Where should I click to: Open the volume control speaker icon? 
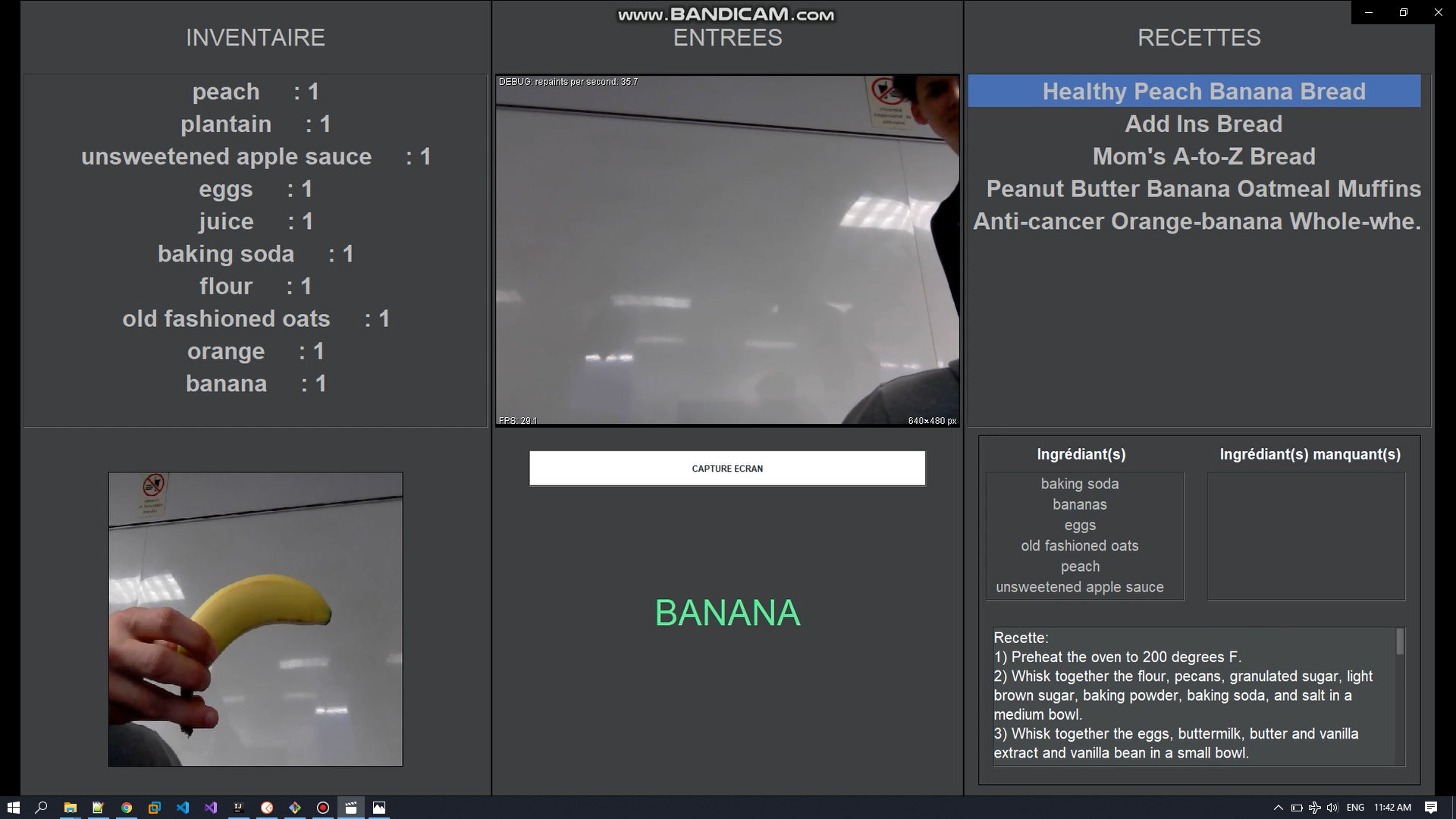click(x=1332, y=808)
